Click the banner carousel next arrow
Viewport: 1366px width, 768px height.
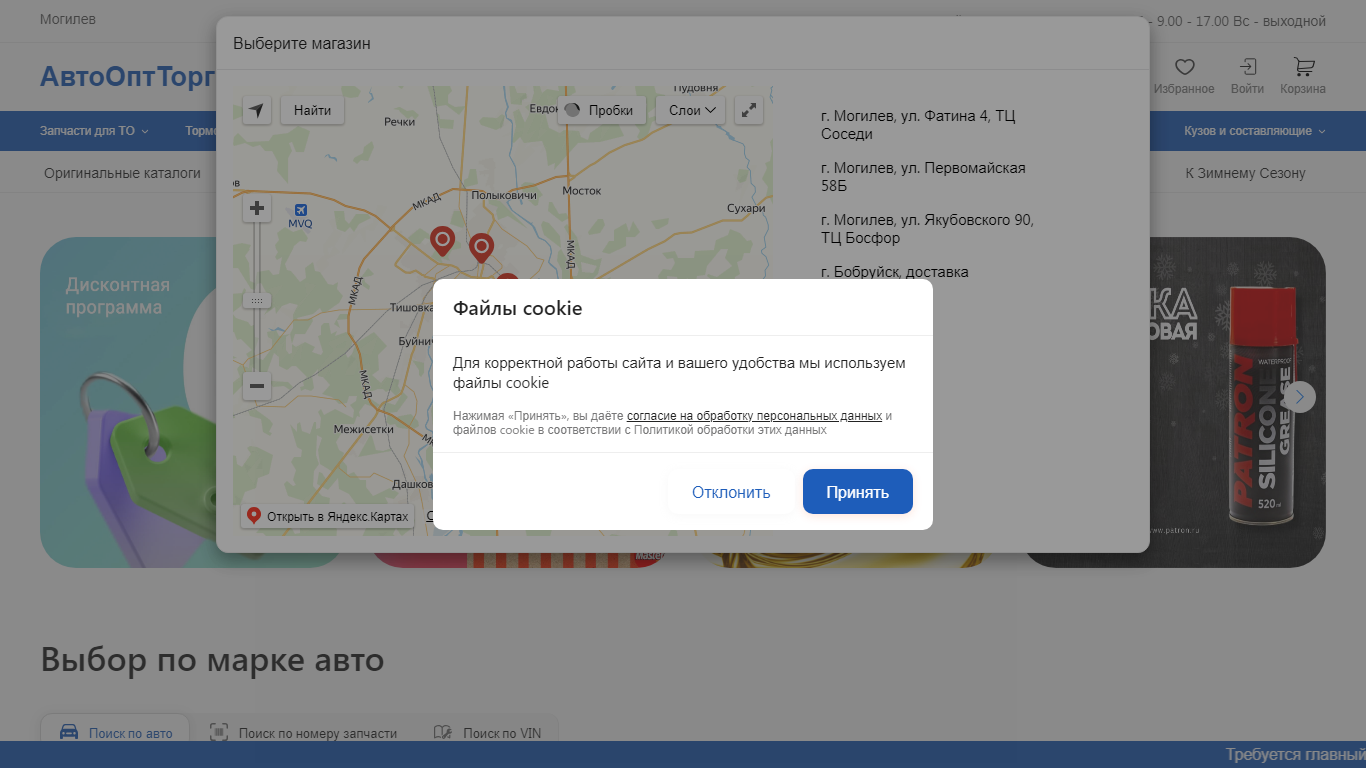[1300, 397]
